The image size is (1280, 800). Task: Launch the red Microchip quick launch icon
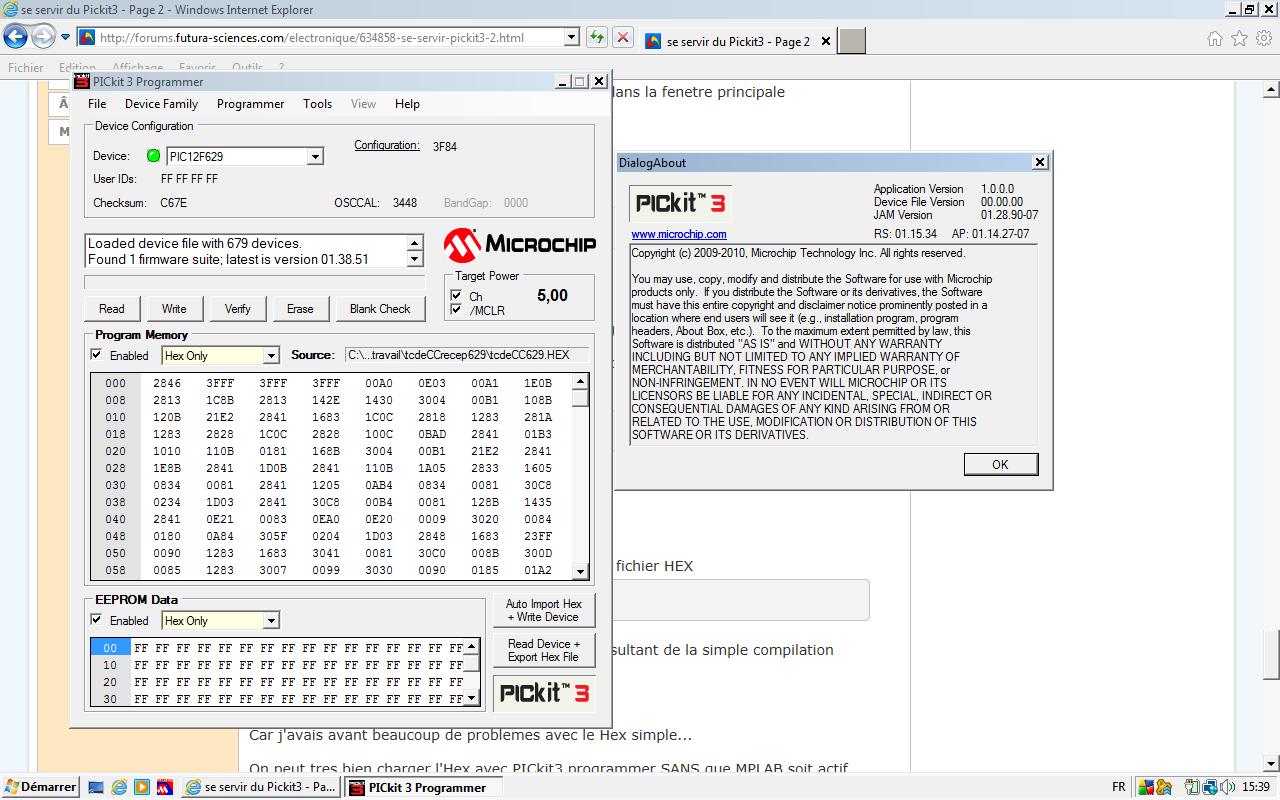[165, 787]
